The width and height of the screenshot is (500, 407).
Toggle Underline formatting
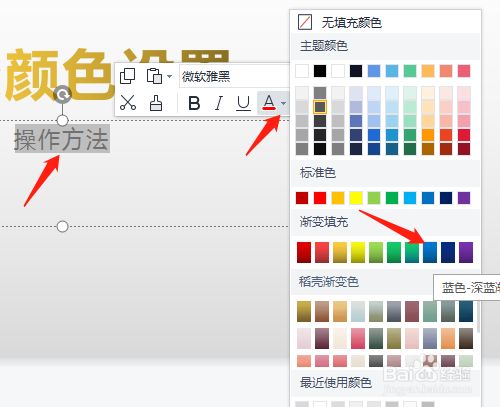pos(243,103)
